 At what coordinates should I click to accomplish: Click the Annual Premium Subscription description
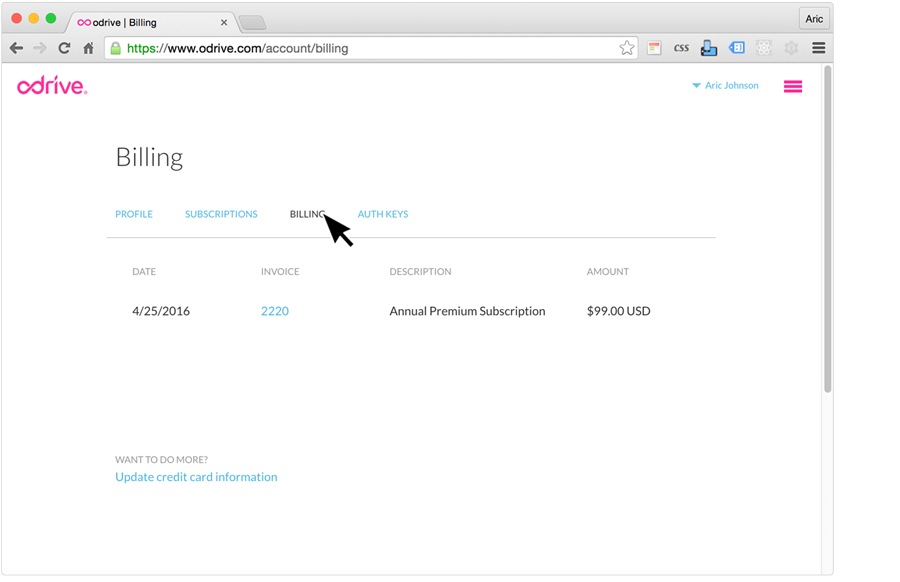(x=467, y=311)
